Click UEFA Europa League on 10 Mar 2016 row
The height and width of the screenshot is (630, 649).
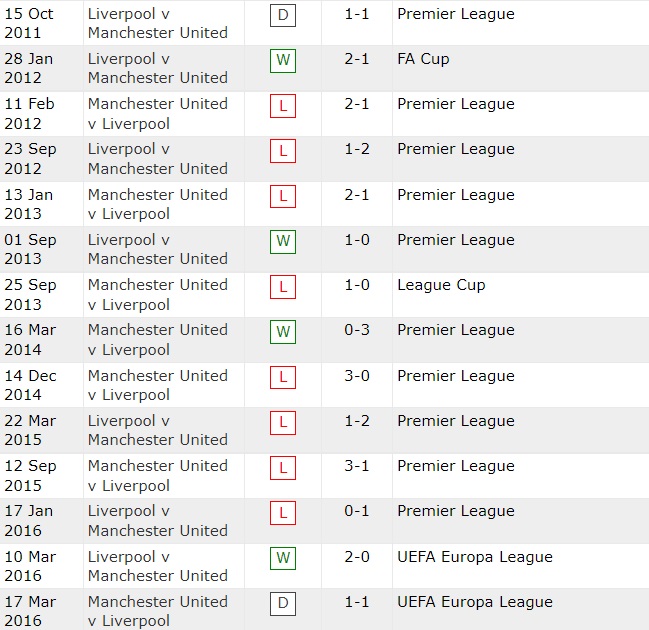(475, 557)
